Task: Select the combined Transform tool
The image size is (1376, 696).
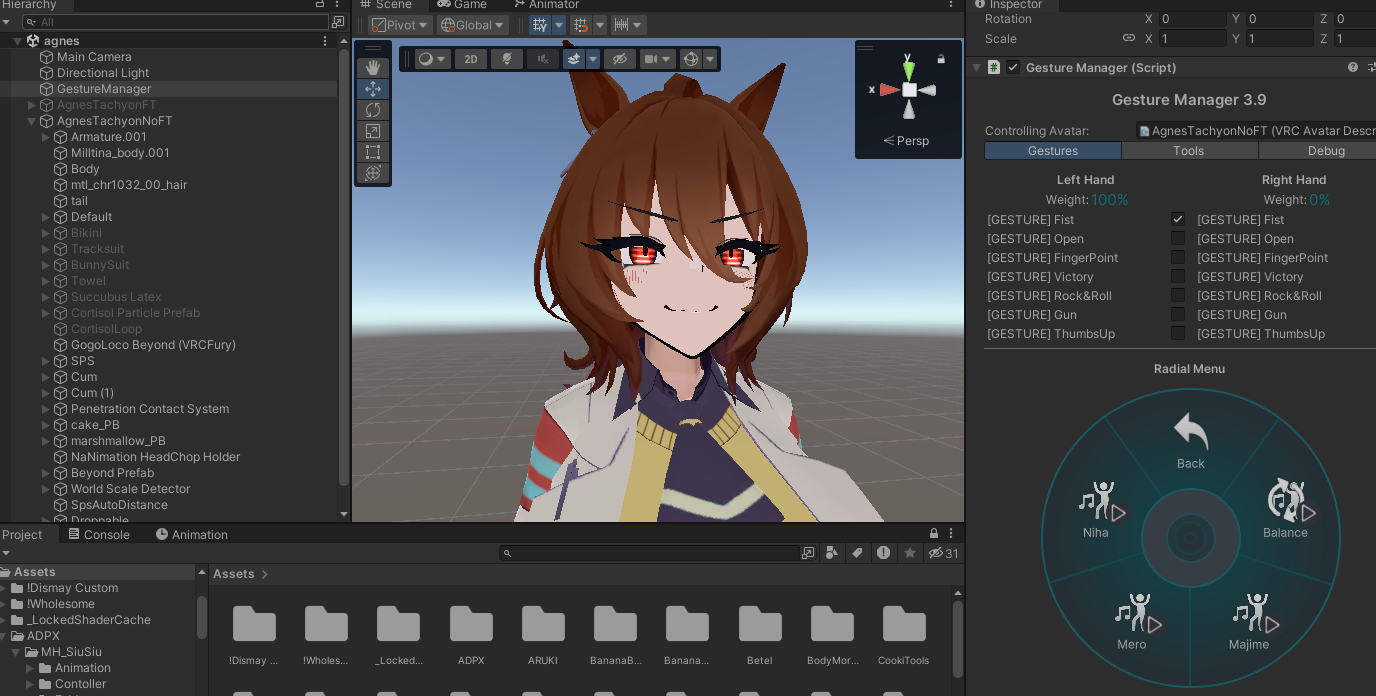Action: pos(373,173)
